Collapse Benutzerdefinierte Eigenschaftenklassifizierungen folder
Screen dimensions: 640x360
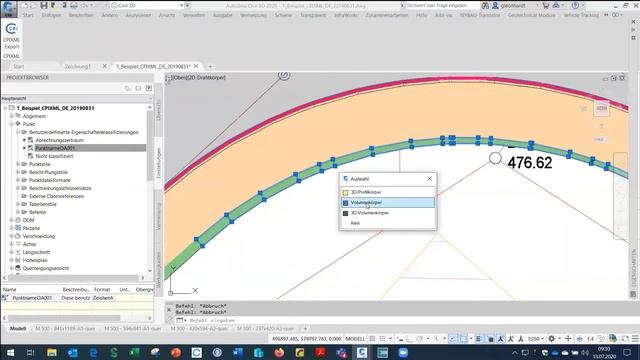(18, 132)
